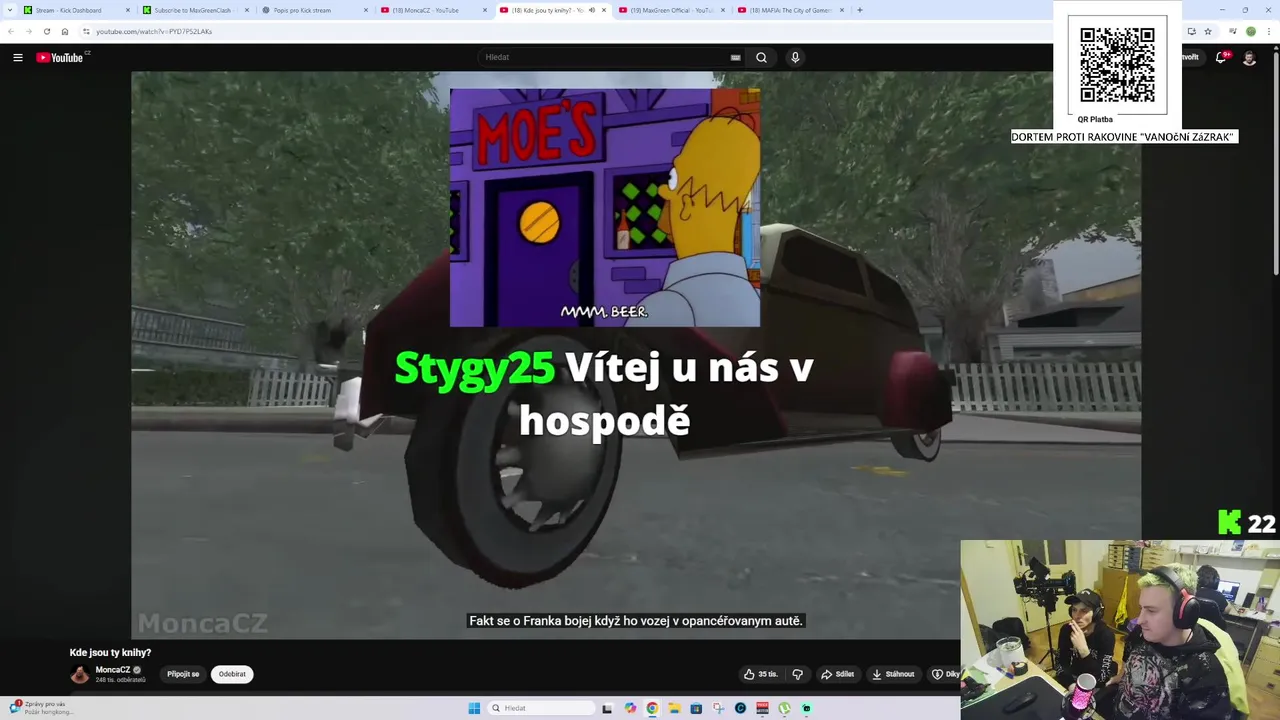Click the Windows taskbar search box
This screenshot has height=720, width=1280.
pyautogui.click(x=541, y=708)
